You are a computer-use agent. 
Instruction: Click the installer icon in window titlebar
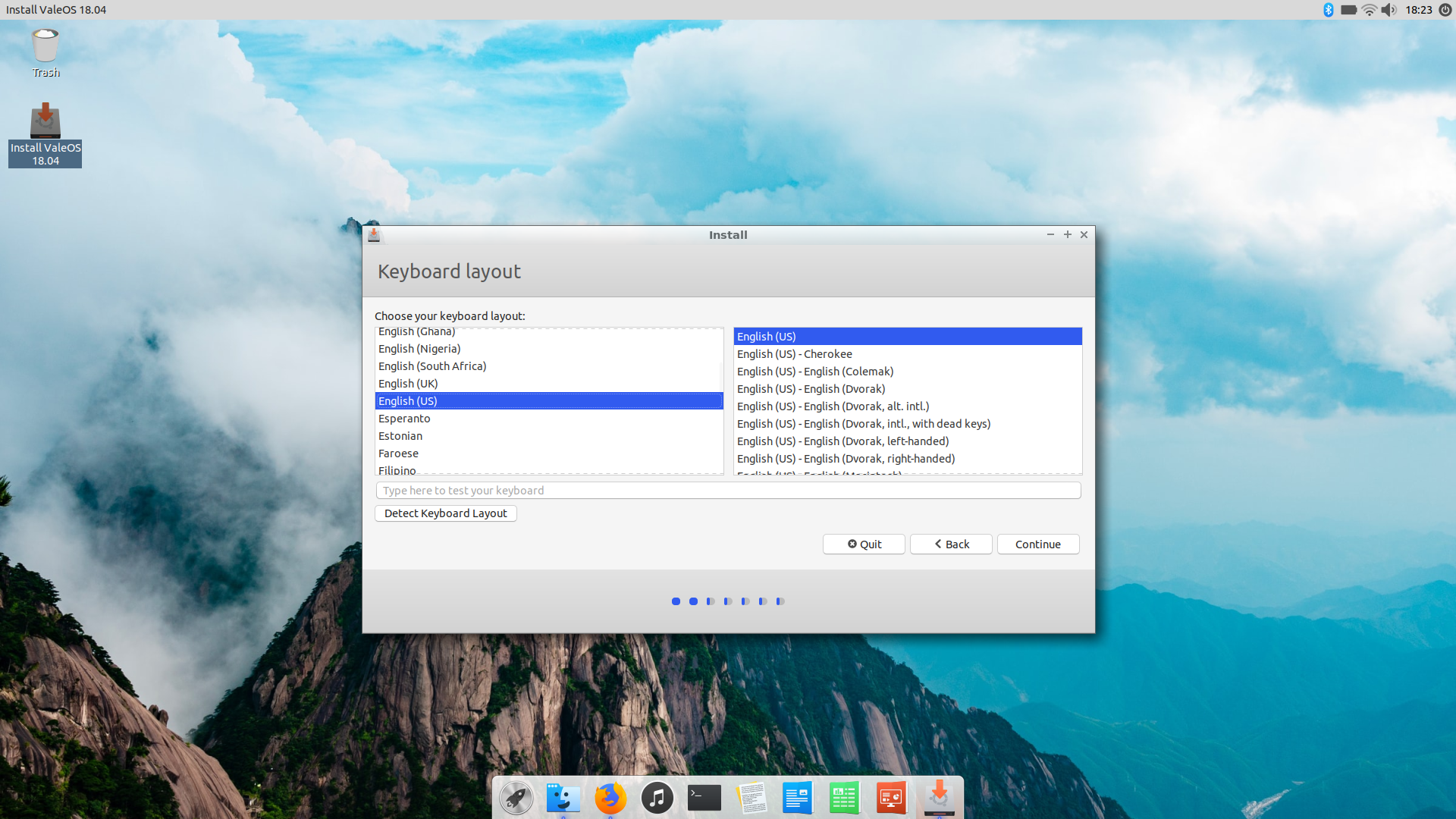click(374, 235)
